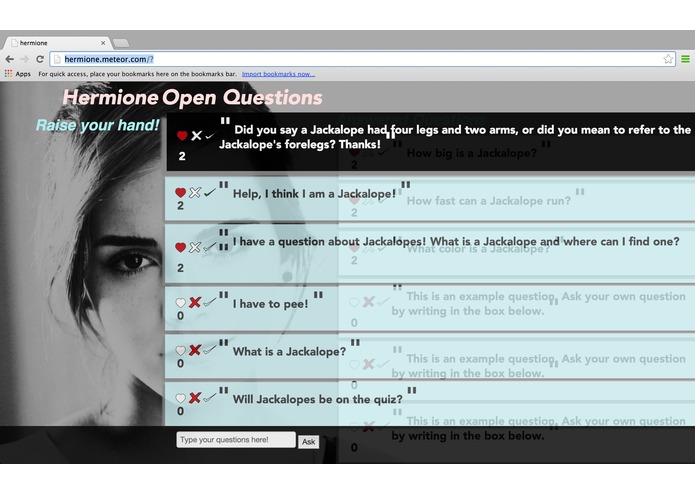Click the 'Type your questions here!' input box
Screen dimensions: 695x494
[x=236, y=440]
